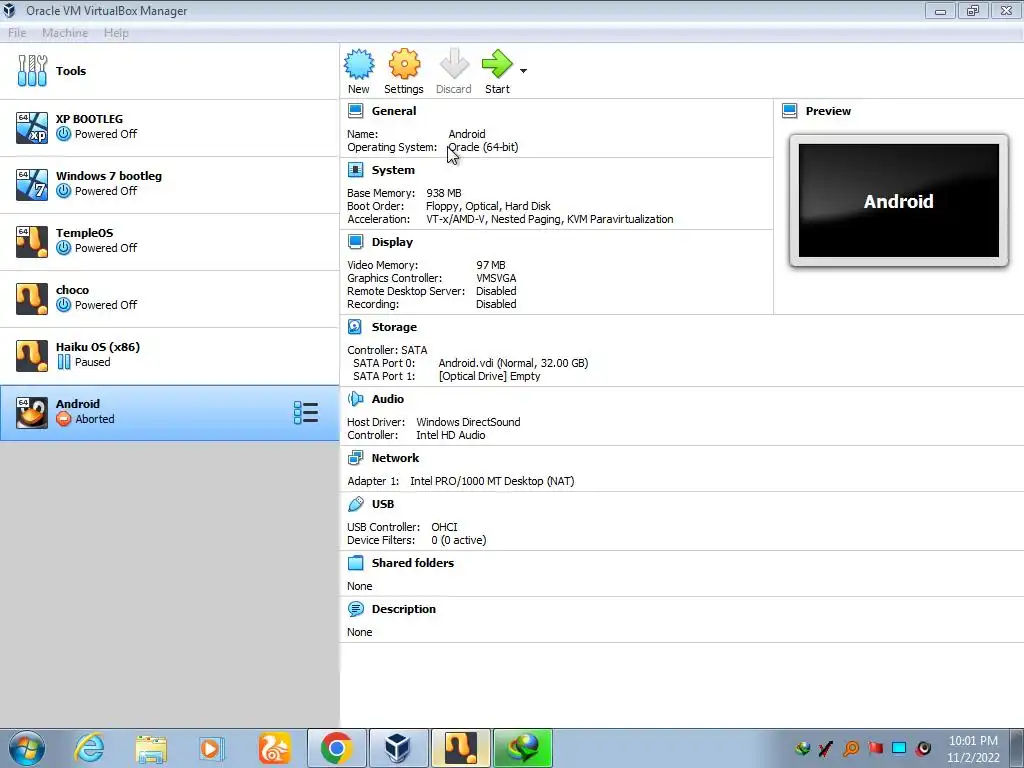1024x768 pixels.
Task: Select the XP BOOTLEG virtual machine icon
Action: pyautogui.click(x=32, y=127)
